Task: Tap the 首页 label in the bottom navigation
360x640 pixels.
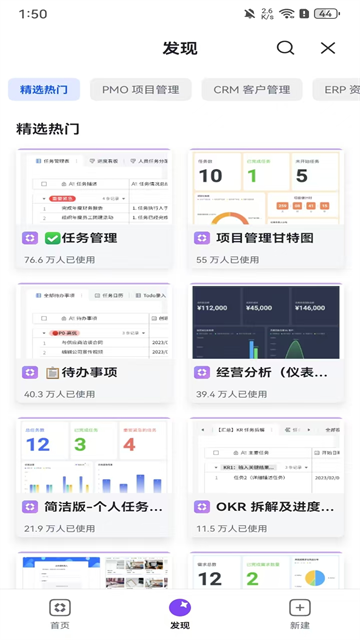Action: [60, 625]
